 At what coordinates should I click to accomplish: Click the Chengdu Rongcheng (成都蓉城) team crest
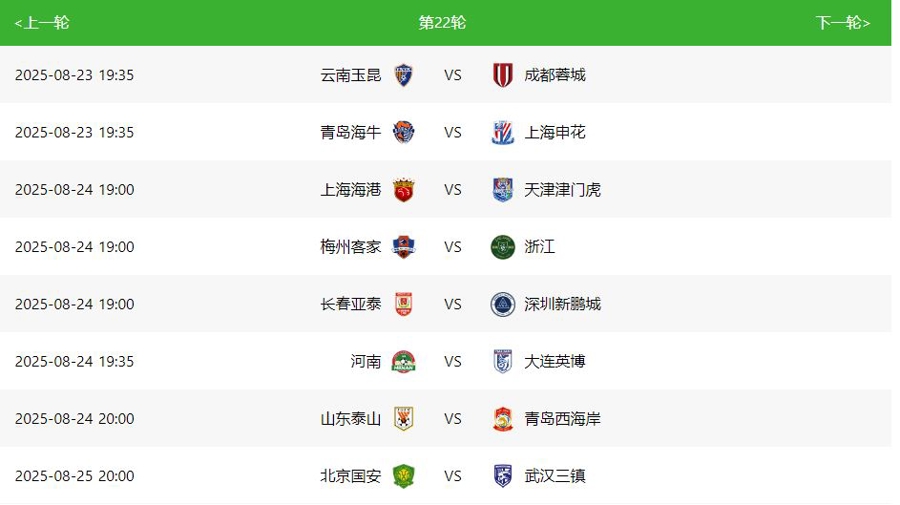coord(503,75)
